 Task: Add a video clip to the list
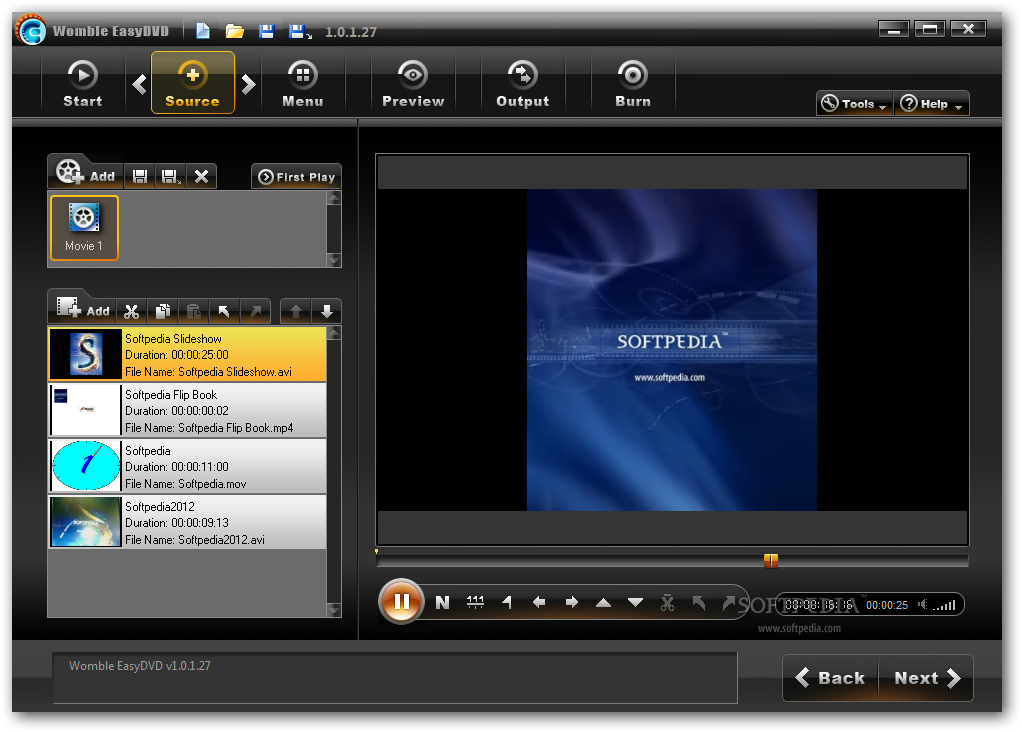(83, 308)
